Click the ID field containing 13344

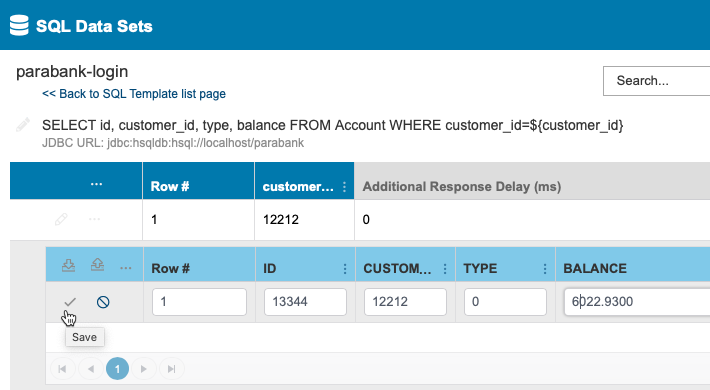305,302
